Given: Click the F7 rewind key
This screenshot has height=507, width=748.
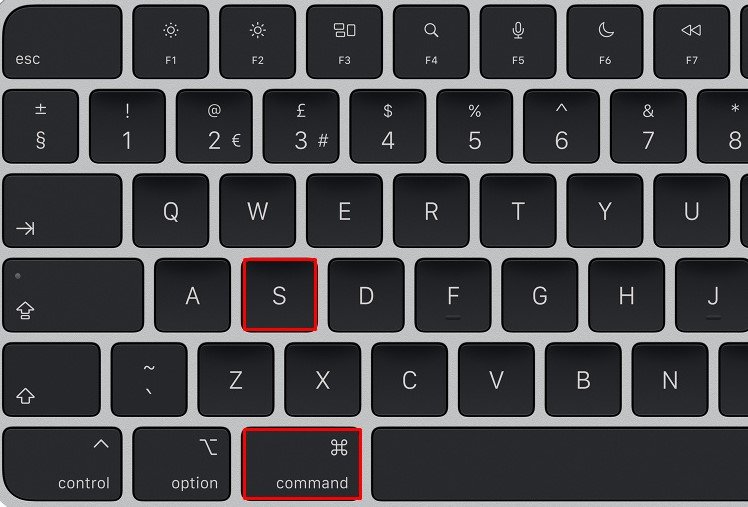Looking at the screenshot, I should coord(692,42).
